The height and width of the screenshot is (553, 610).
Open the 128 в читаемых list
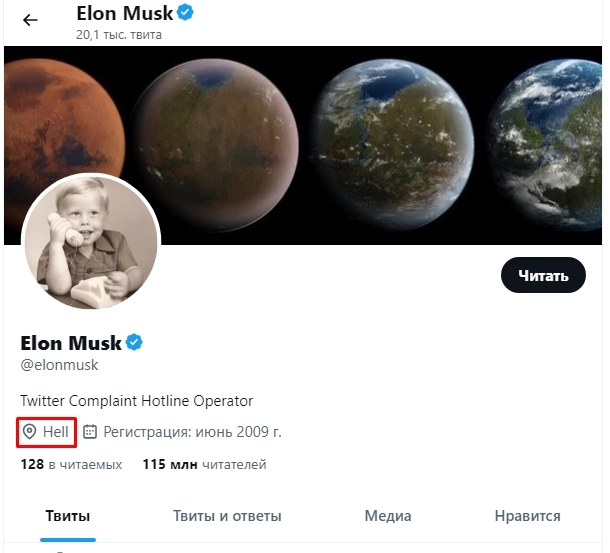[71, 464]
